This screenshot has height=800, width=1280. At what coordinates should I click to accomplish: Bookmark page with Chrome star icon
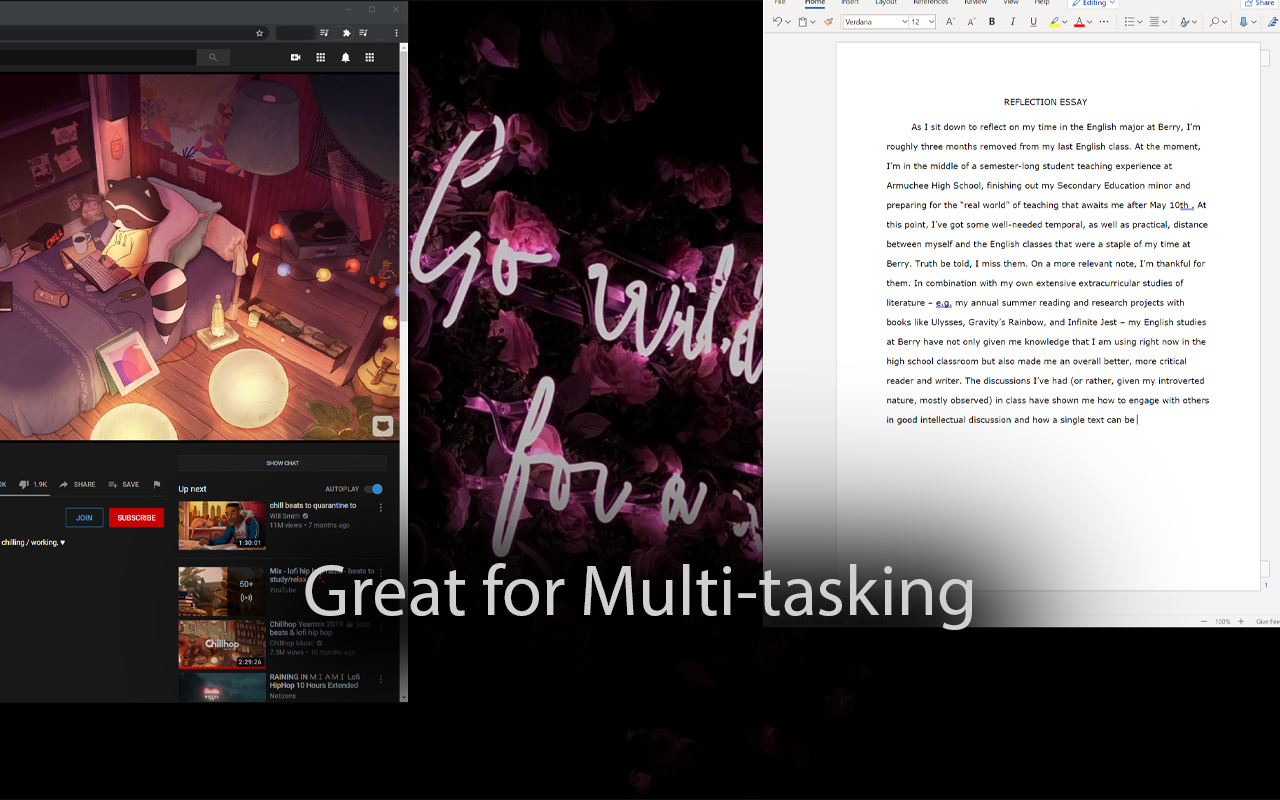click(x=260, y=33)
